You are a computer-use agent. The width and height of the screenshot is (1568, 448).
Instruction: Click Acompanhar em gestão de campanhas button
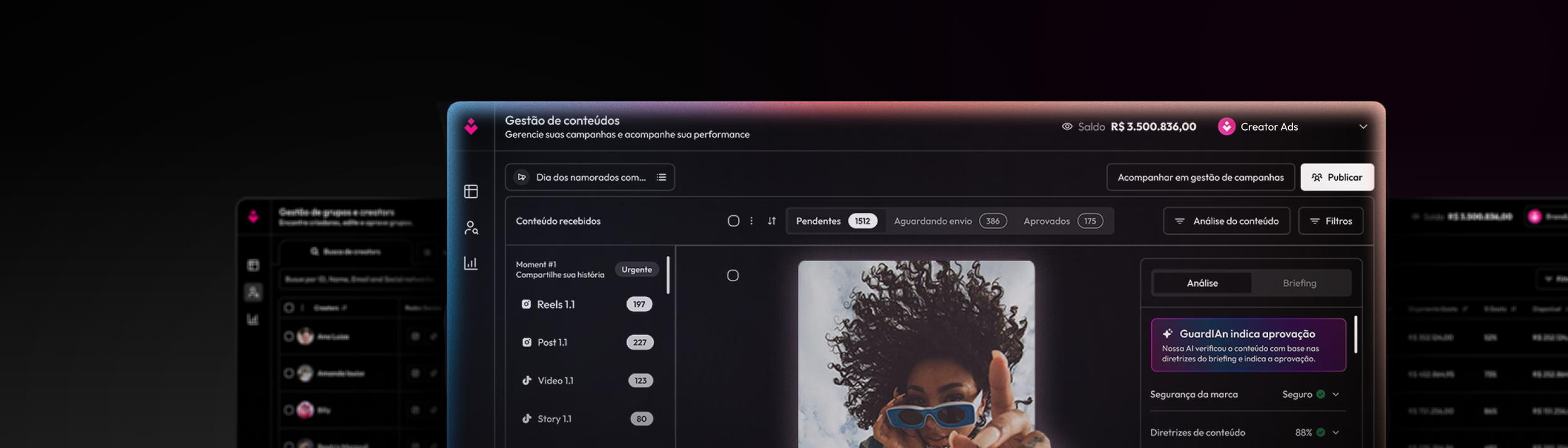(x=1200, y=178)
